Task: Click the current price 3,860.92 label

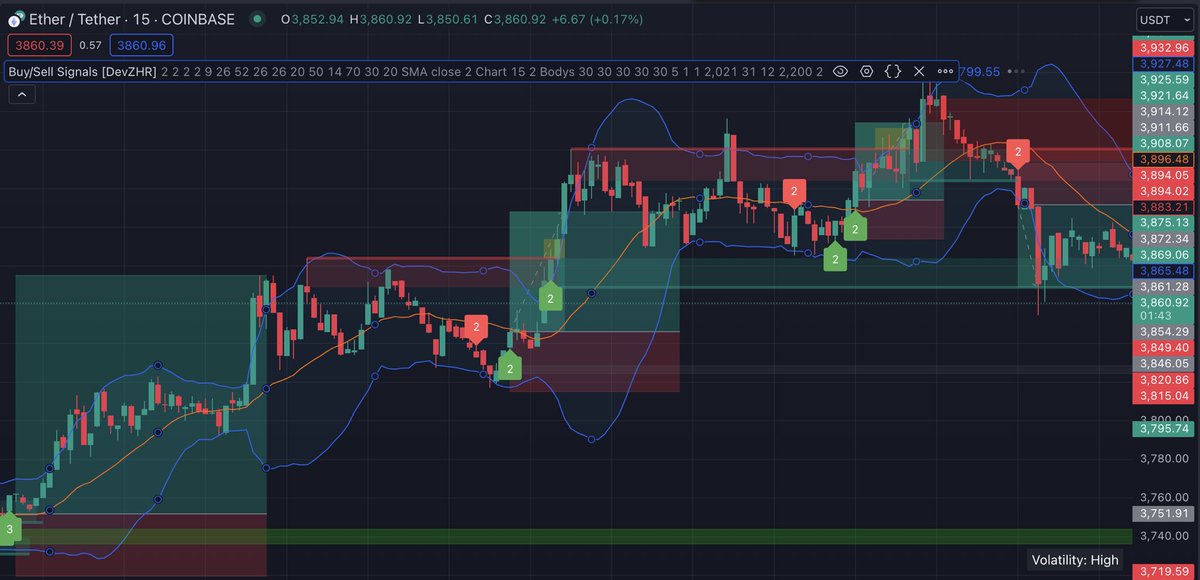Action: pyautogui.click(x=1162, y=302)
